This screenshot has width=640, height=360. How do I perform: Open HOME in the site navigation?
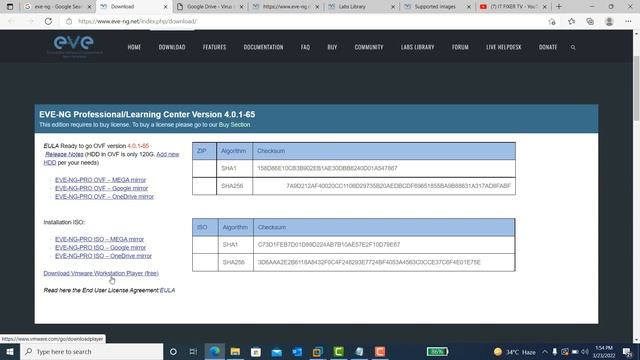134,47
